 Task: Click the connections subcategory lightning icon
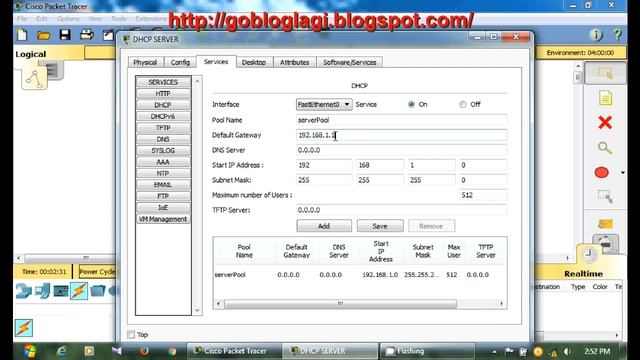pos(24,328)
